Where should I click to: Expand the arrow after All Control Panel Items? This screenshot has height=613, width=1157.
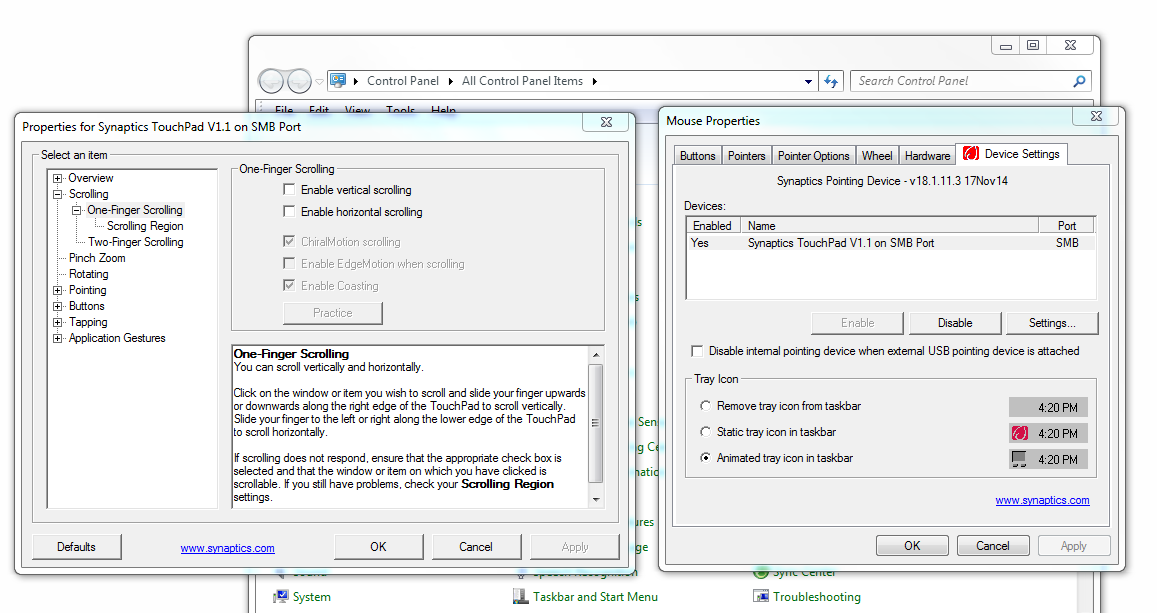[594, 81]
